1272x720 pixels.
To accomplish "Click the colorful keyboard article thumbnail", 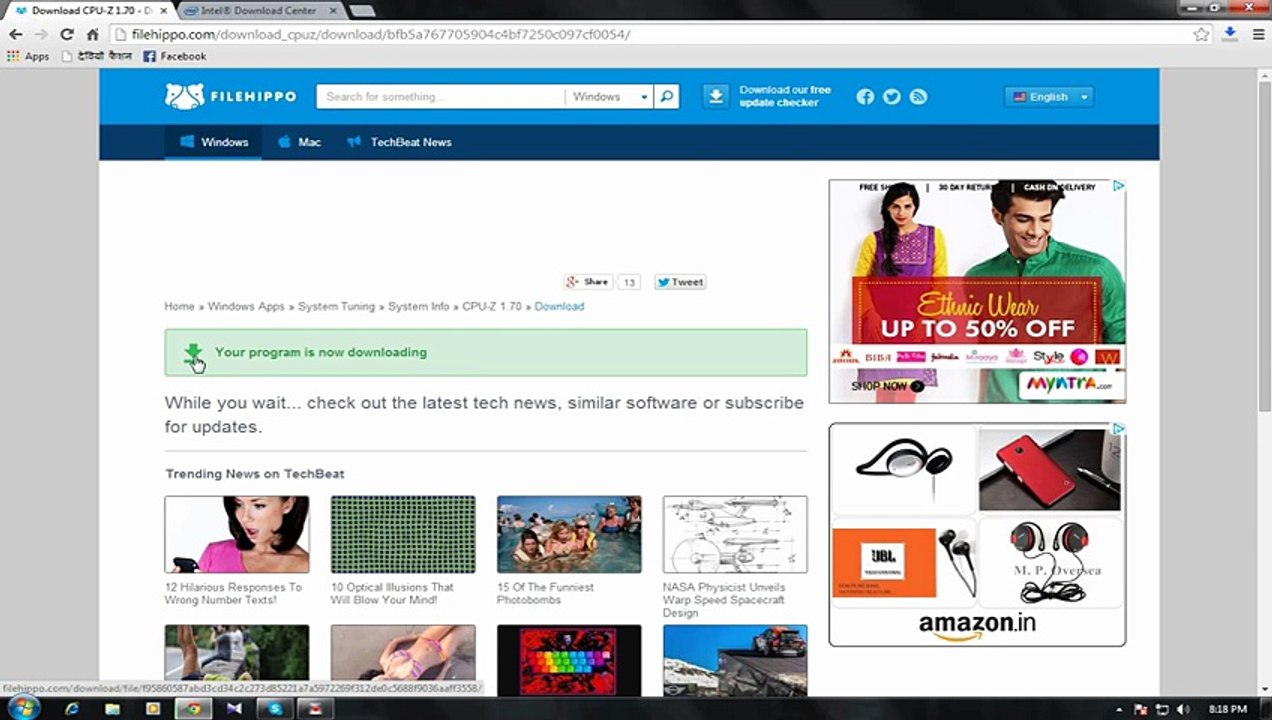I will tap(569, 660).
